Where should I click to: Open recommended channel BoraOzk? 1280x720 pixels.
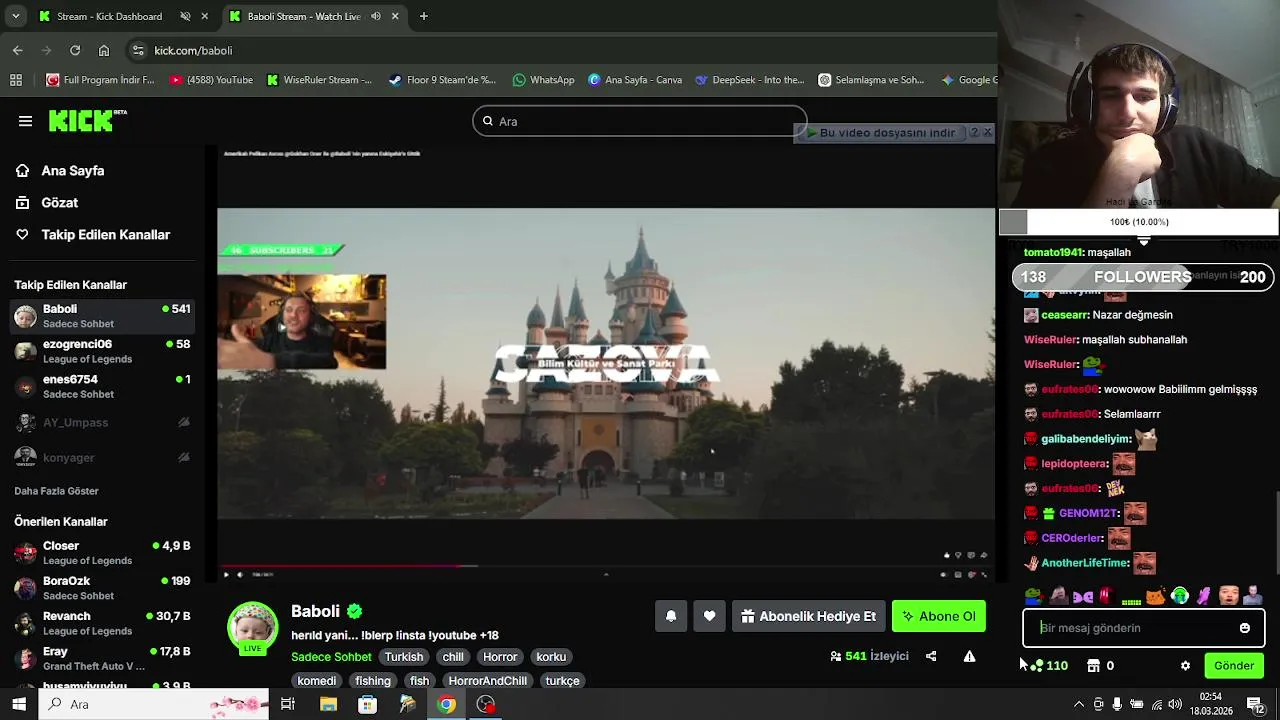point(102,588)
